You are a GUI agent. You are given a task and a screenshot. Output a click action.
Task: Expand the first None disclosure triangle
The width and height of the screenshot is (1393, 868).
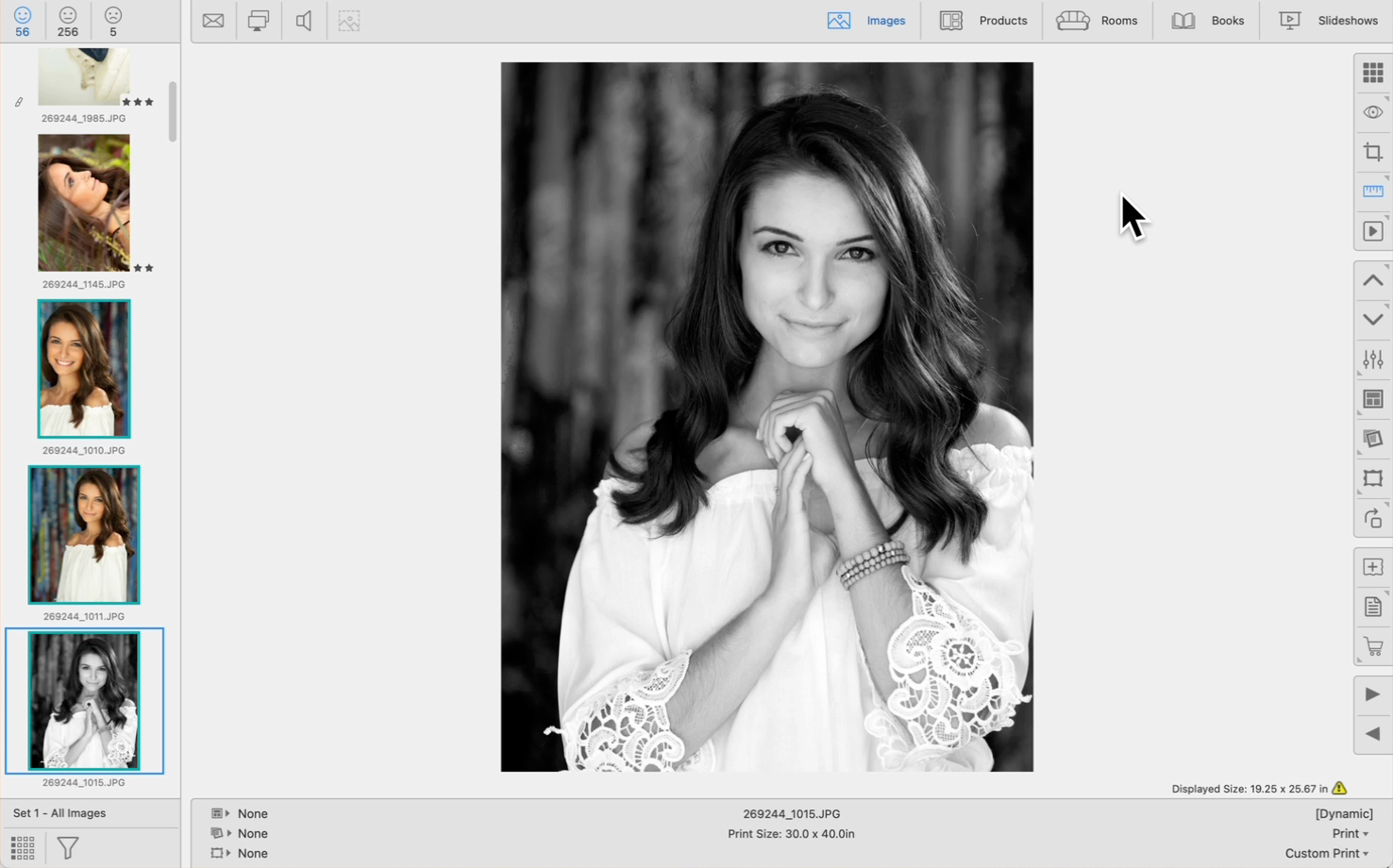(x=227, y=813)
